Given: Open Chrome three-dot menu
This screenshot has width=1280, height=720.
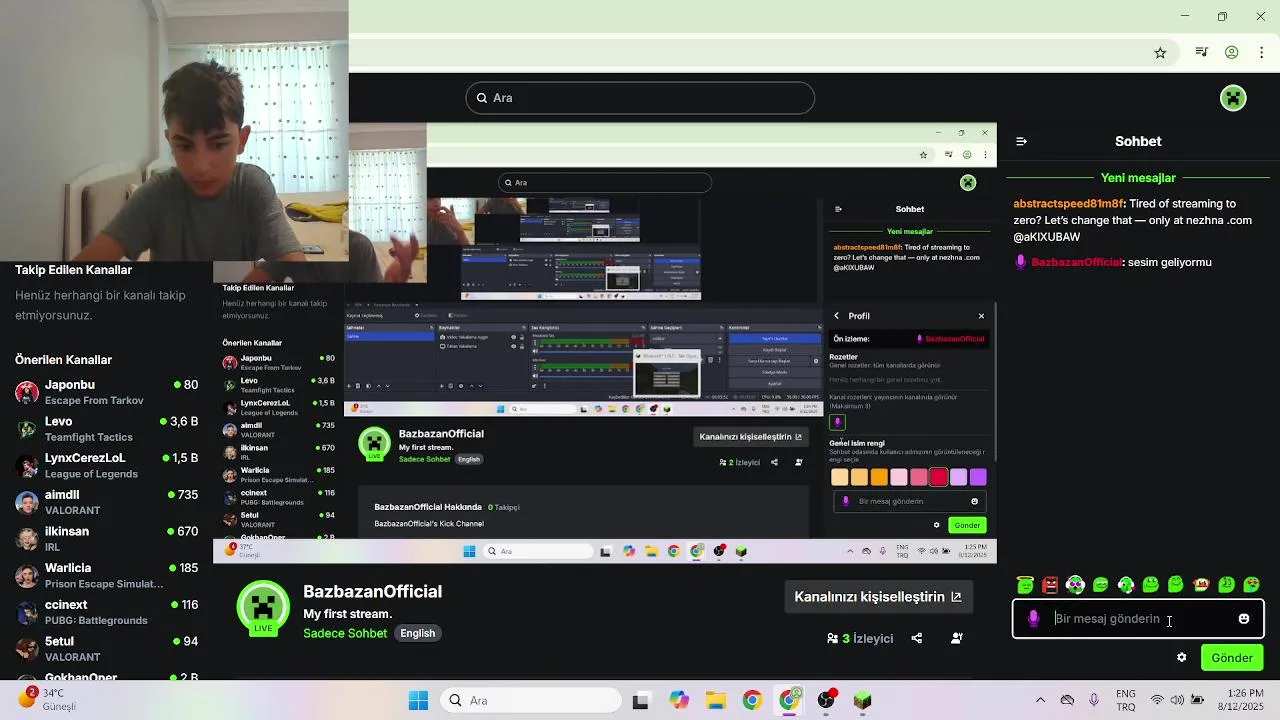Looking at the screenshot, I should [1263, 53].
